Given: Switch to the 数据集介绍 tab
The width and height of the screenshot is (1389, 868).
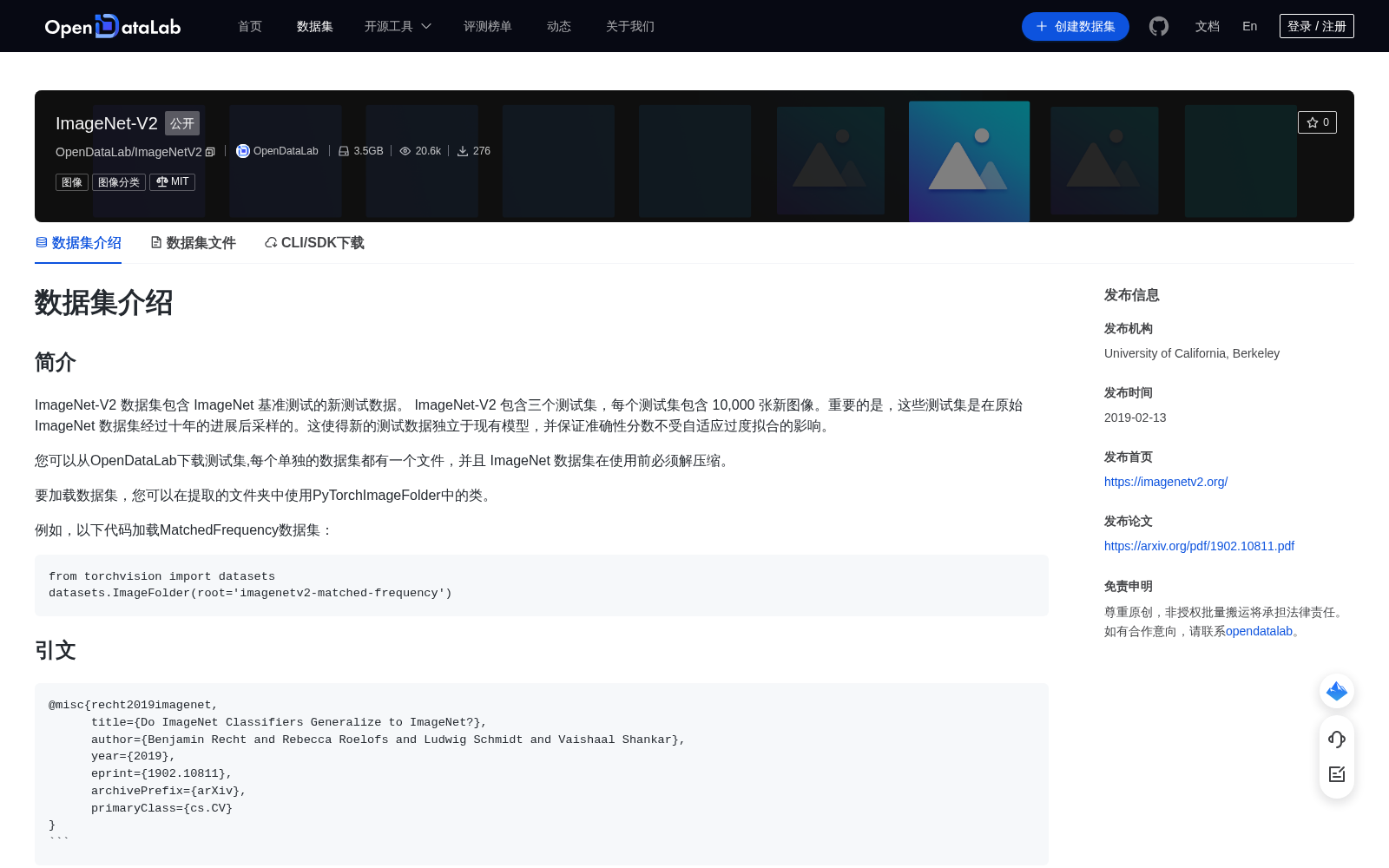Looking at the screenshot, I should [78, 243].
